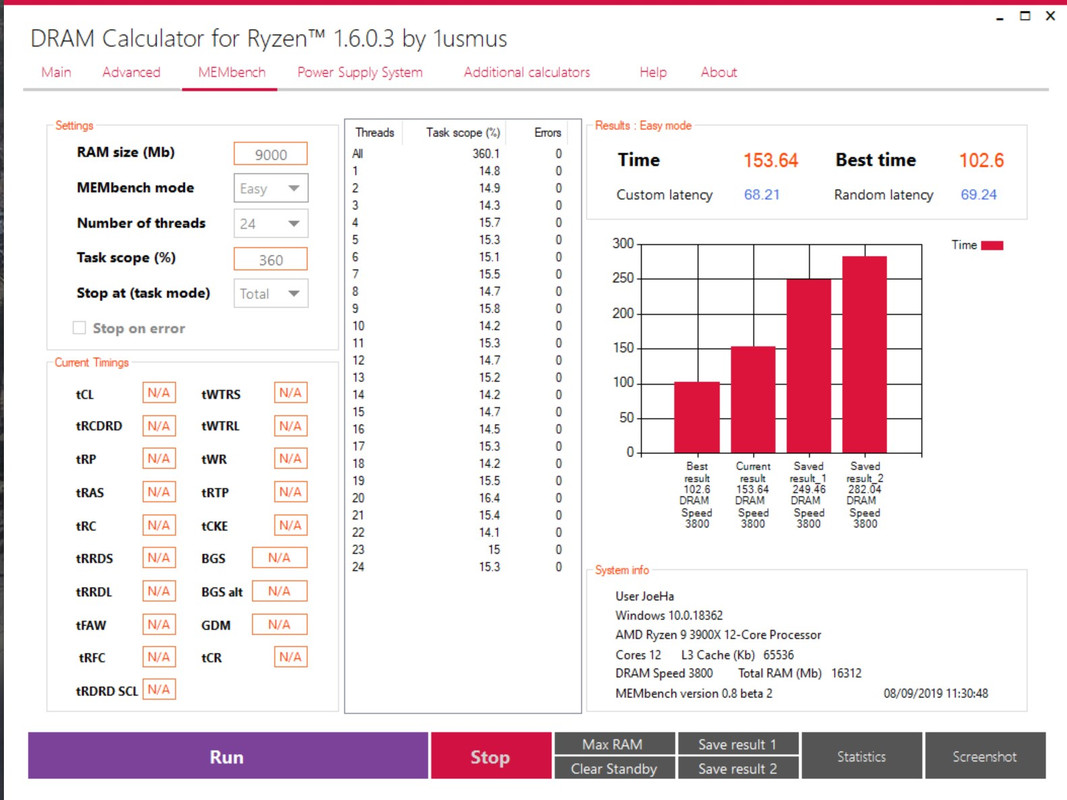Click the Saved result_1 chart bar
This screenshot has height=800, width=1067.
tap(809, 366)
